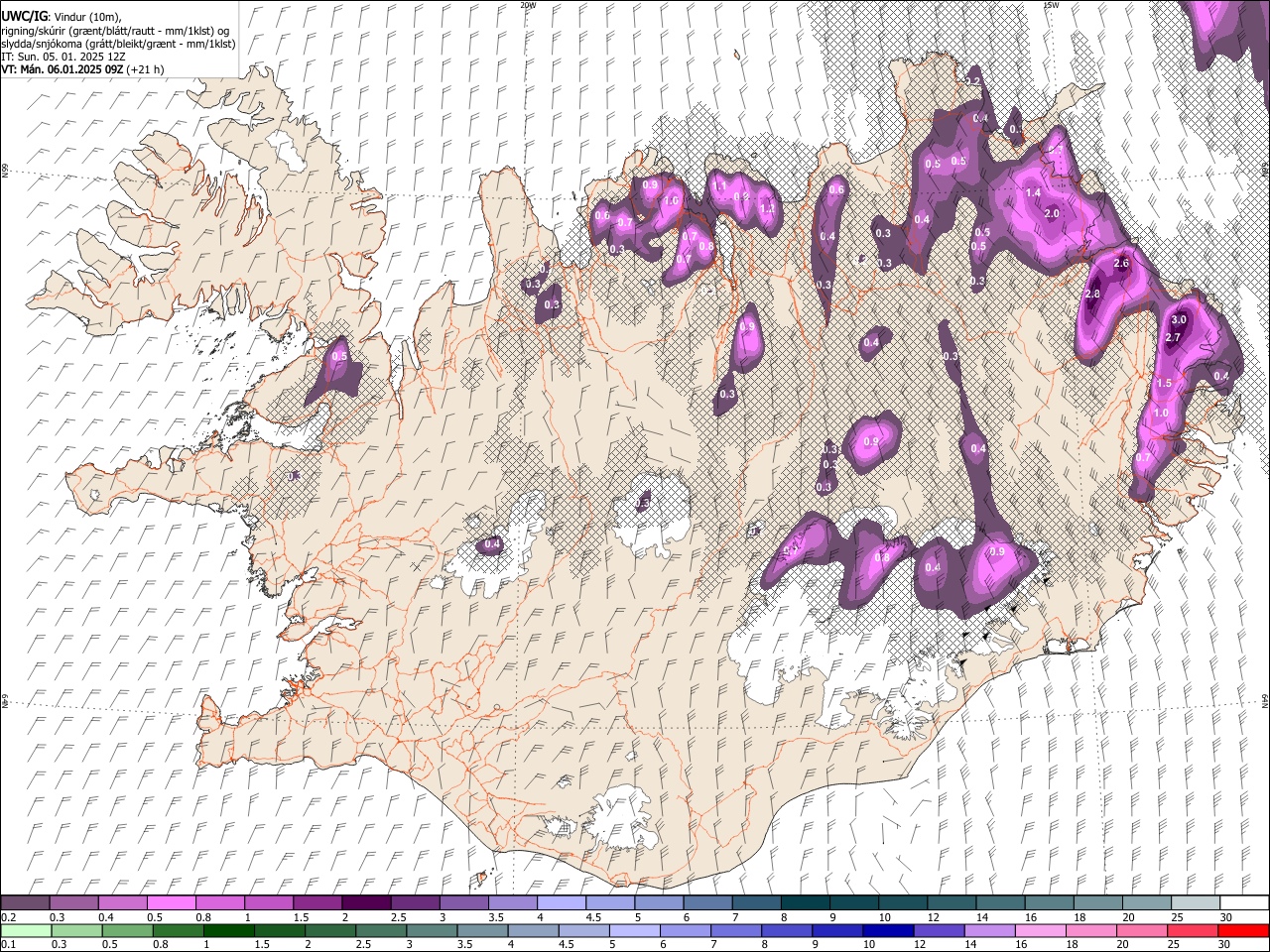This screenshot has width=1270, height=952.
Task: Pick the snow-scale swatch between 0.2 and 0.3
Action: (26, 903)
